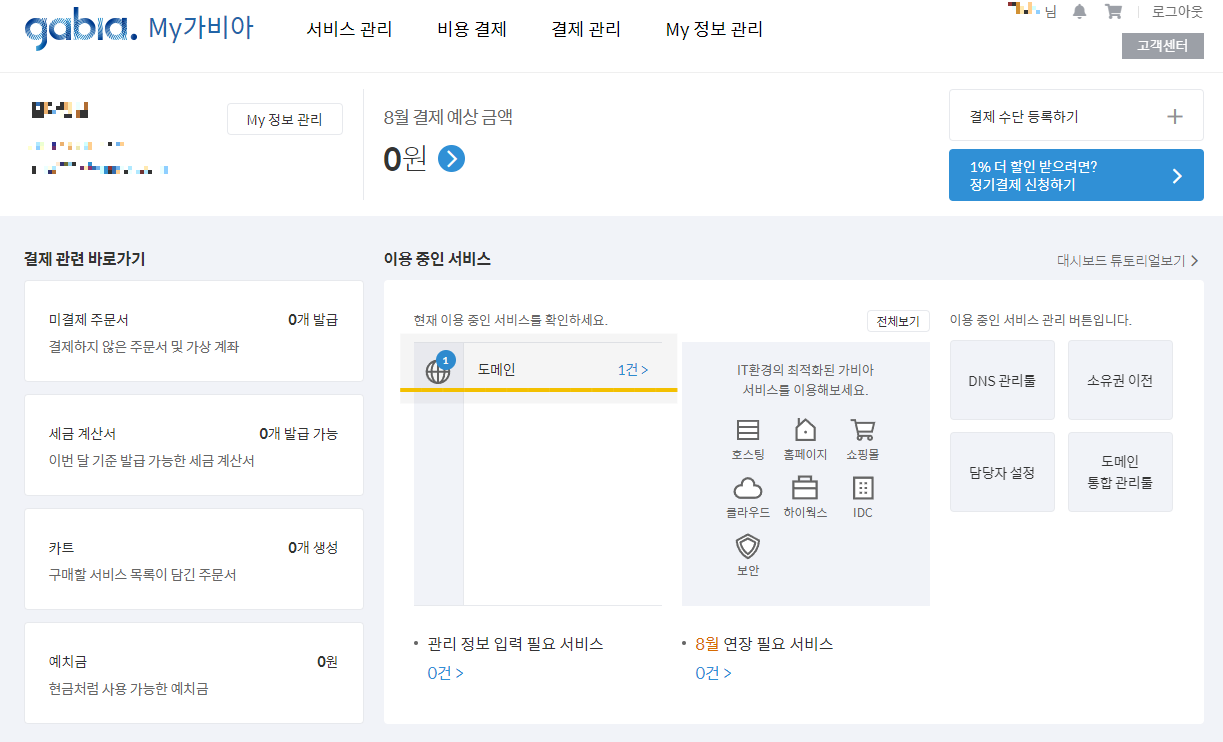The height and width of the screenshot is (742, 1223).
Task: Open the 홈페이지 service icon
Action: (805, 430)
